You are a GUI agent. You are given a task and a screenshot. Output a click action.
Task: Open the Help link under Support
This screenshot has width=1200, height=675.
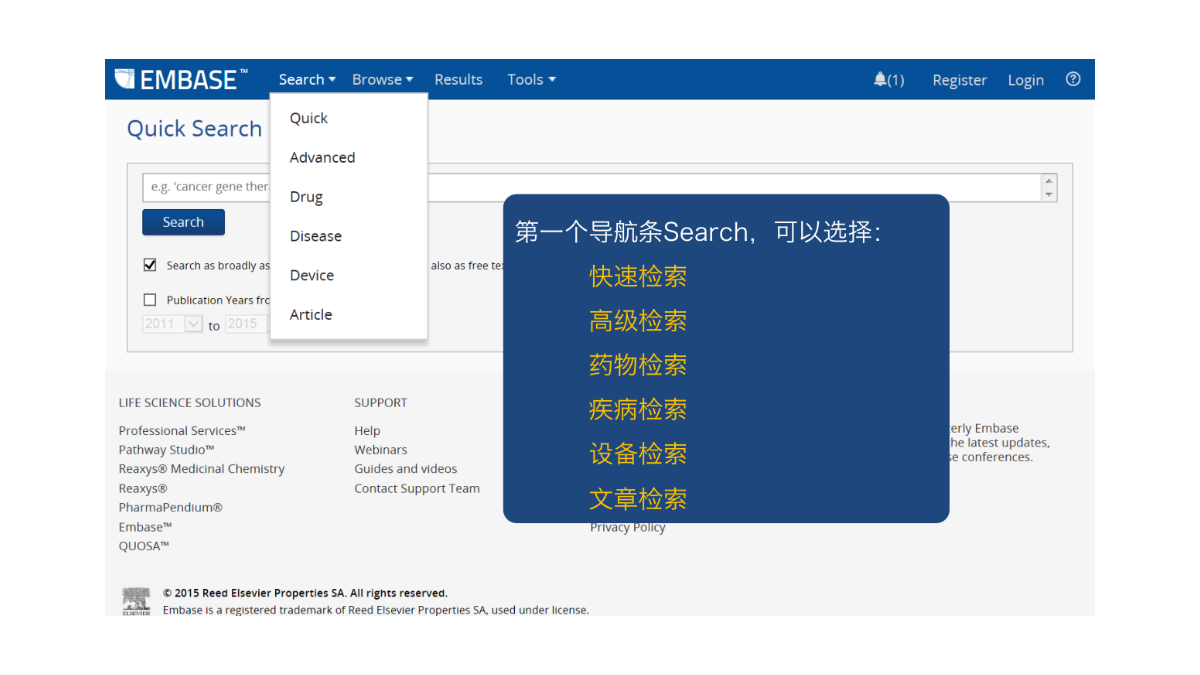367,431
